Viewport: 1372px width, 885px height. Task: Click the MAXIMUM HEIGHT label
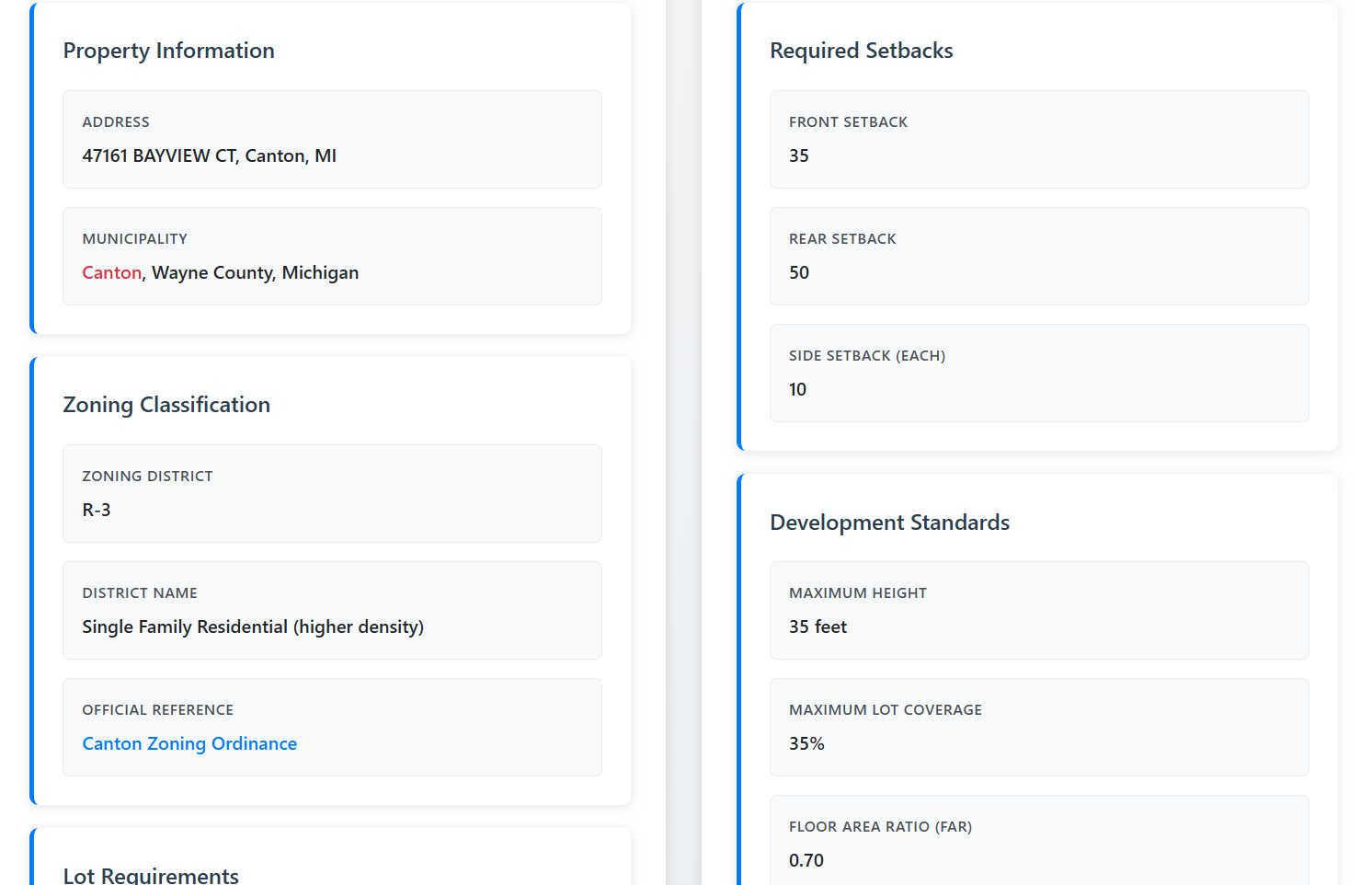pyautogui.click(x=858, y=592)
